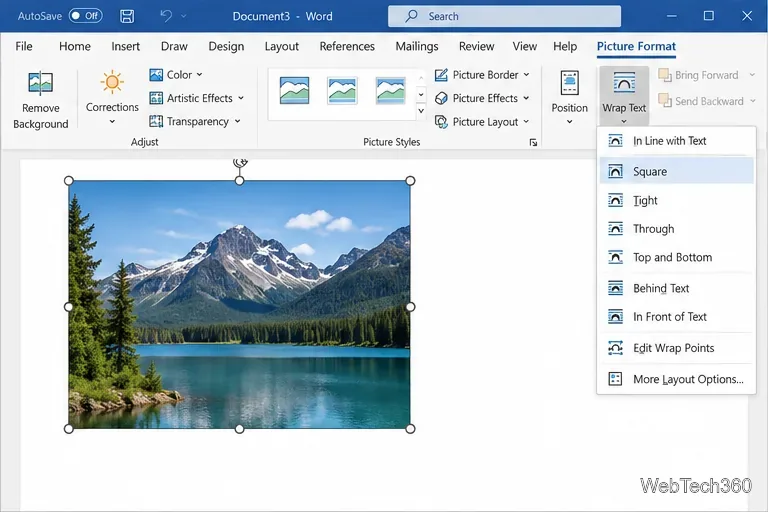This screenshot has width=768, height=512.
Task: Expand the Color dropdown arrow
Action: pos(199,75)
